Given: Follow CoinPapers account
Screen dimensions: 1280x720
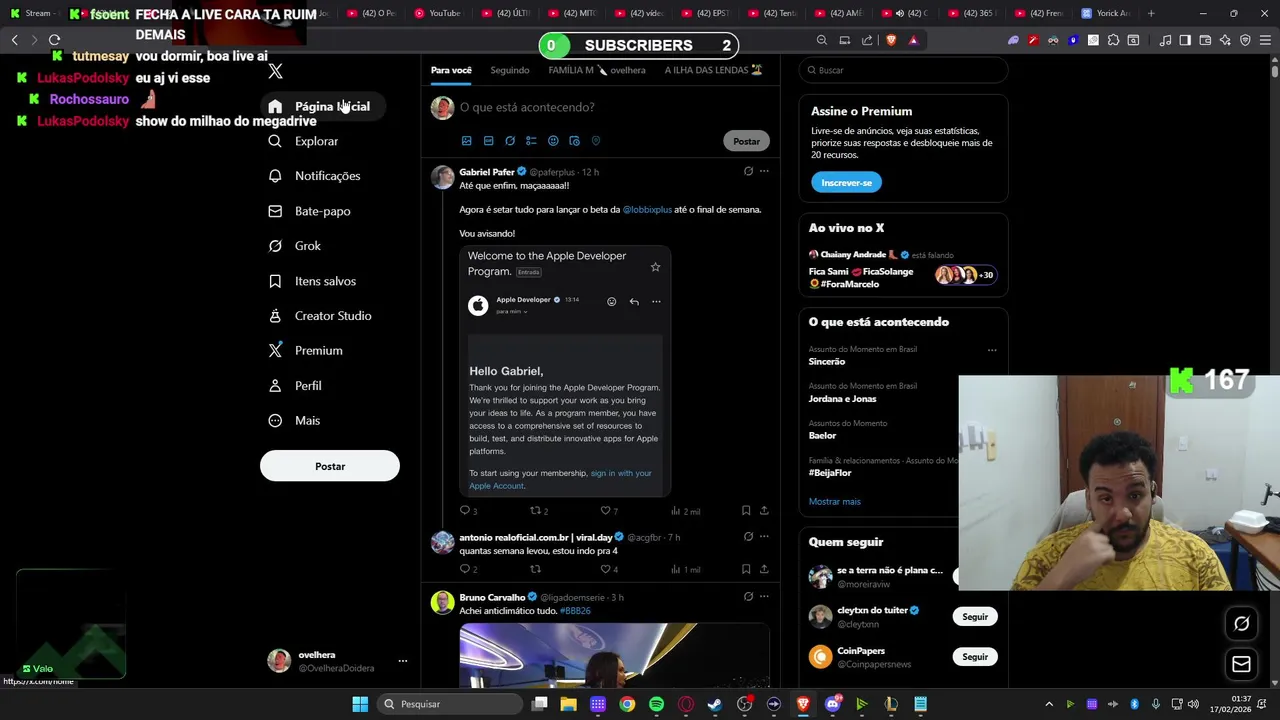Looking at the screenshot, I should (975, 657).
